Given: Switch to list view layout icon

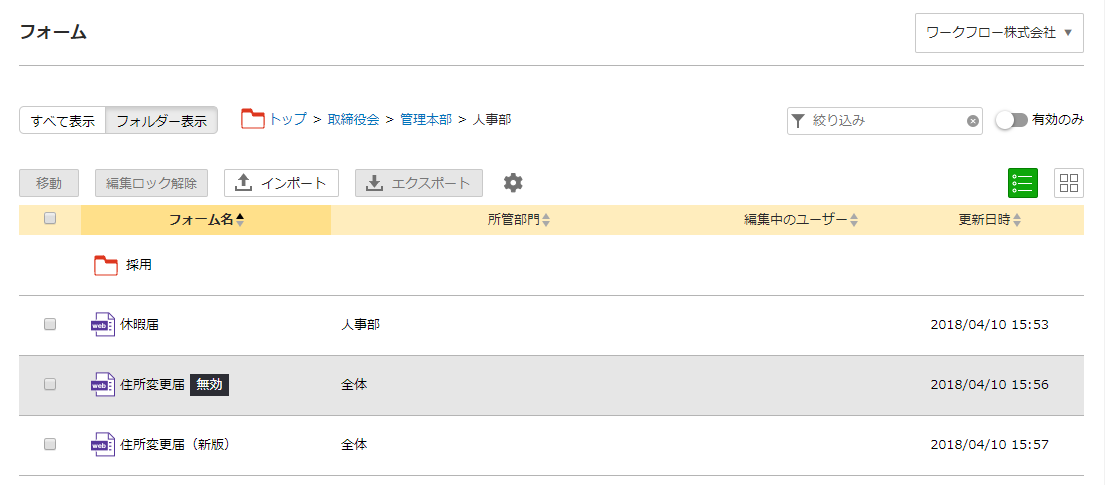Looking at the screenshot, I should pyautogui.click(x=1022, y=183).
